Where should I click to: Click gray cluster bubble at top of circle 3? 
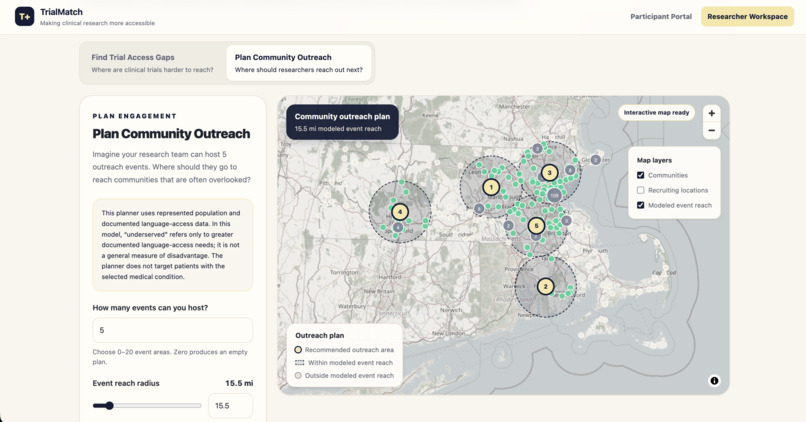click(x=537, y=149)
